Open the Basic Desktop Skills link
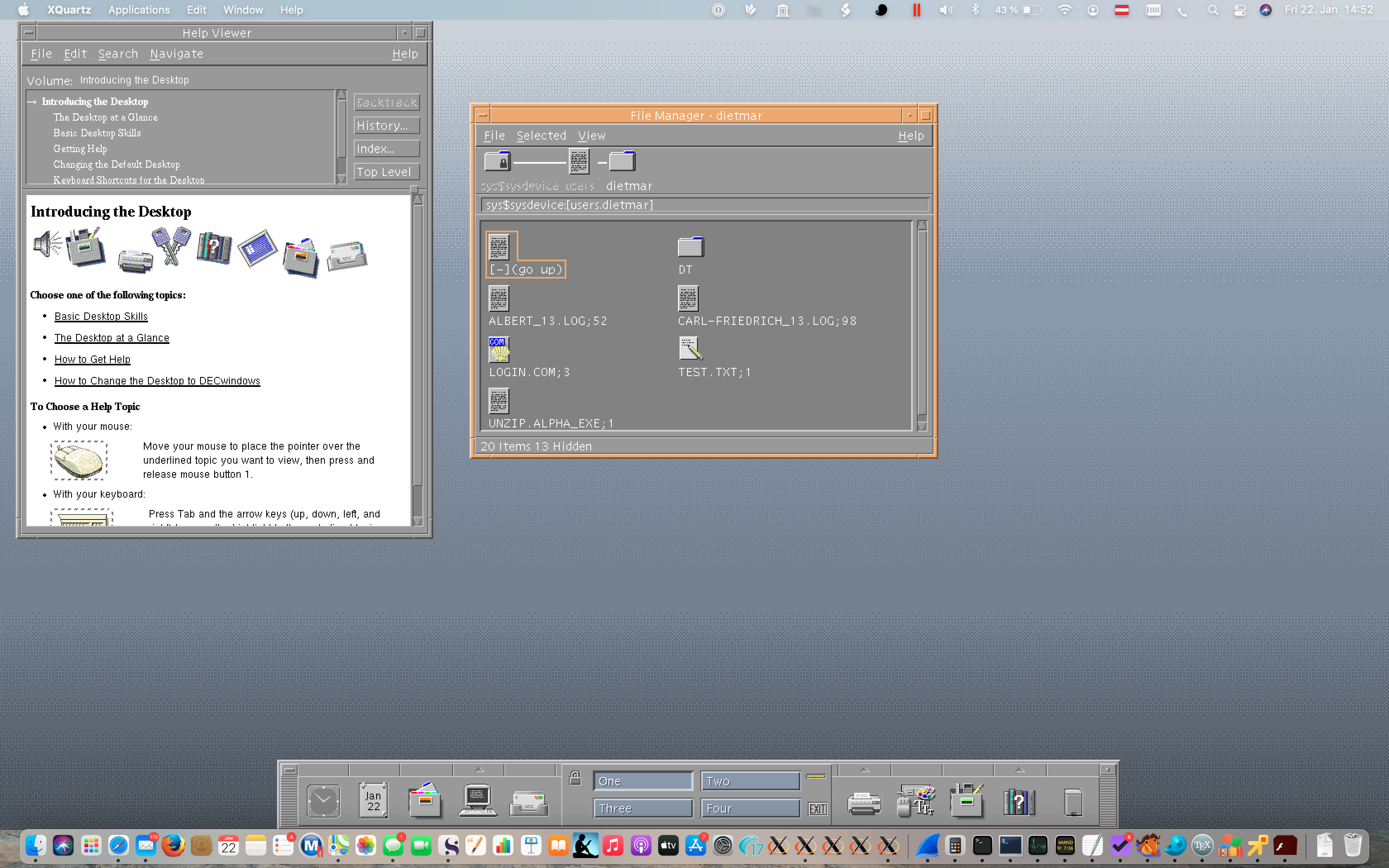The image size is (1389, 868). pos(101,316)
